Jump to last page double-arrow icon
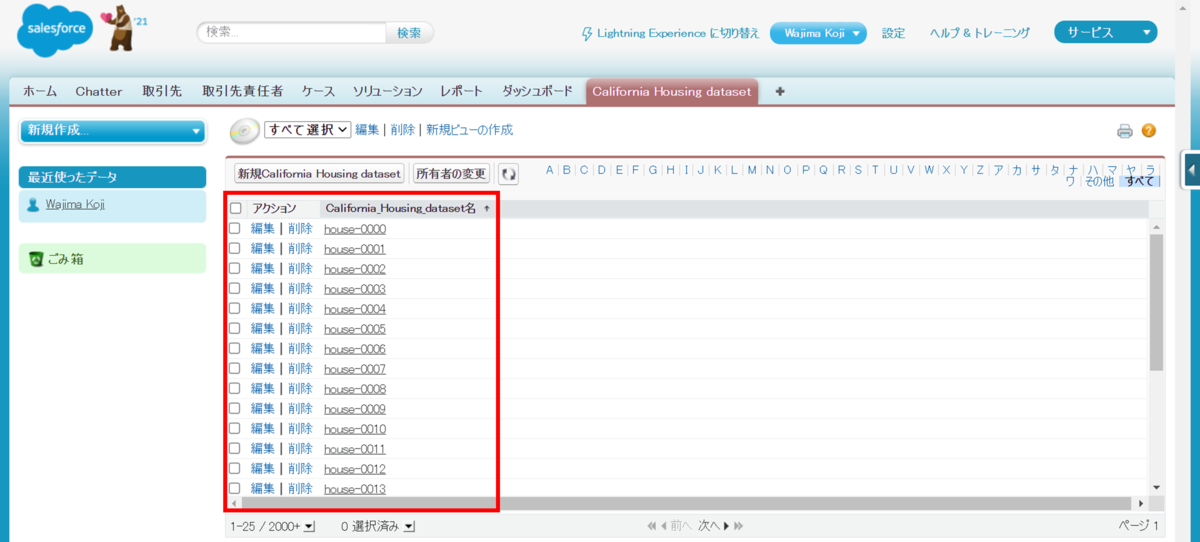Image resolution: width=1200 pixels, height=542 pixels. tap(739, 526)
